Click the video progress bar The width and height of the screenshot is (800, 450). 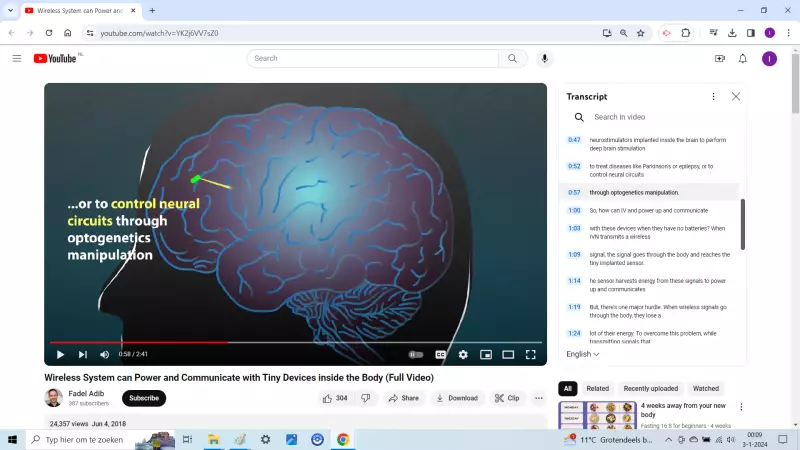point(300,342)
